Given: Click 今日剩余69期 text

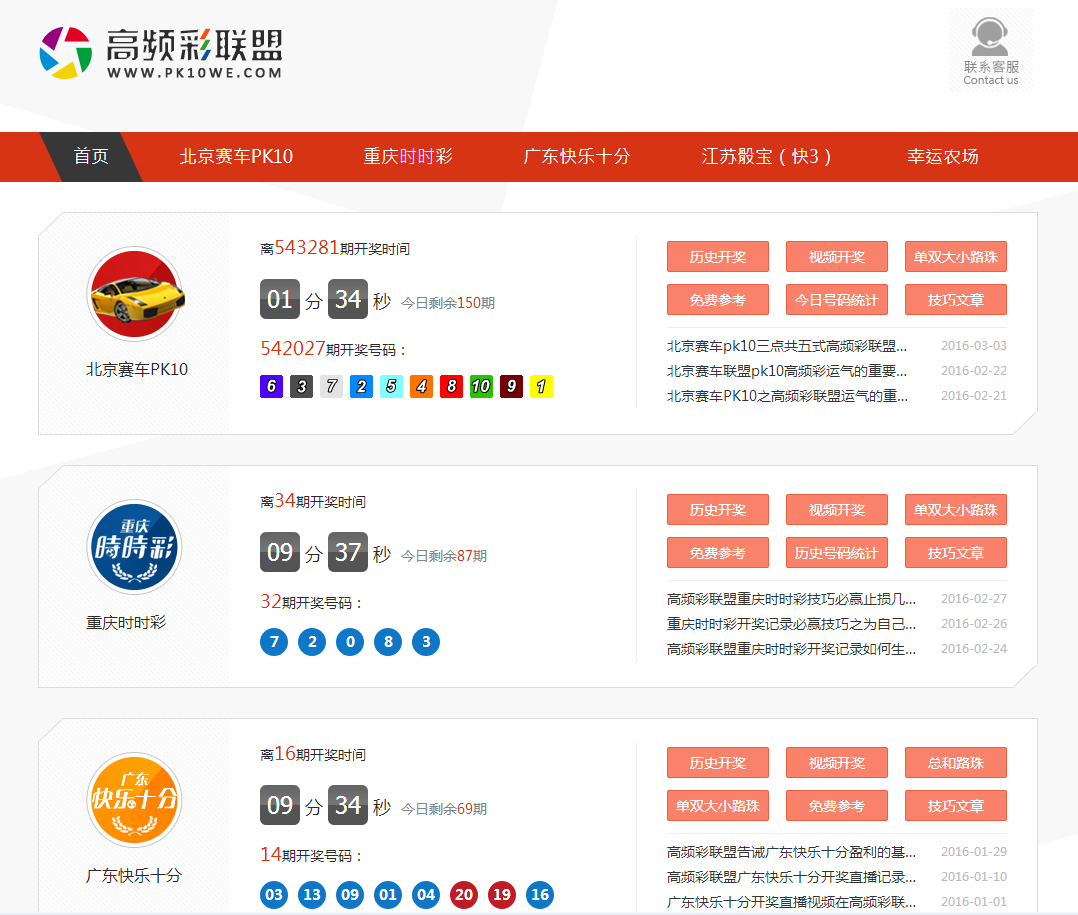Looking at the screenshot, I should click(443, 809).
